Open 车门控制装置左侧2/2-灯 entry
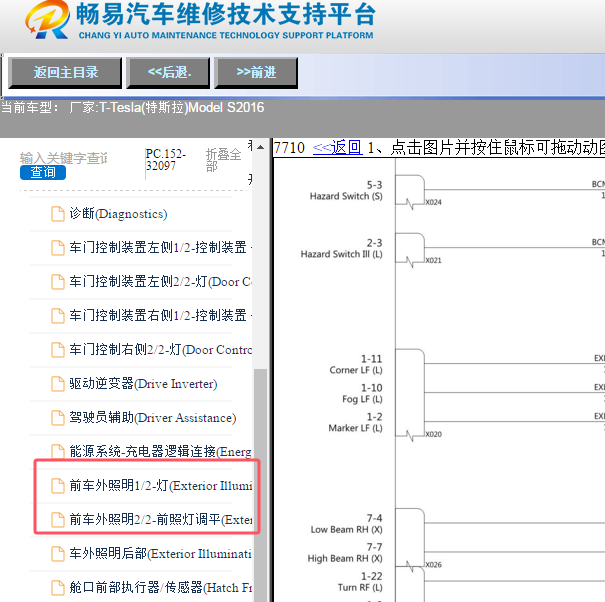Image resolution: width=605 pixels, height=602 pixels. (x=160, y=282)
